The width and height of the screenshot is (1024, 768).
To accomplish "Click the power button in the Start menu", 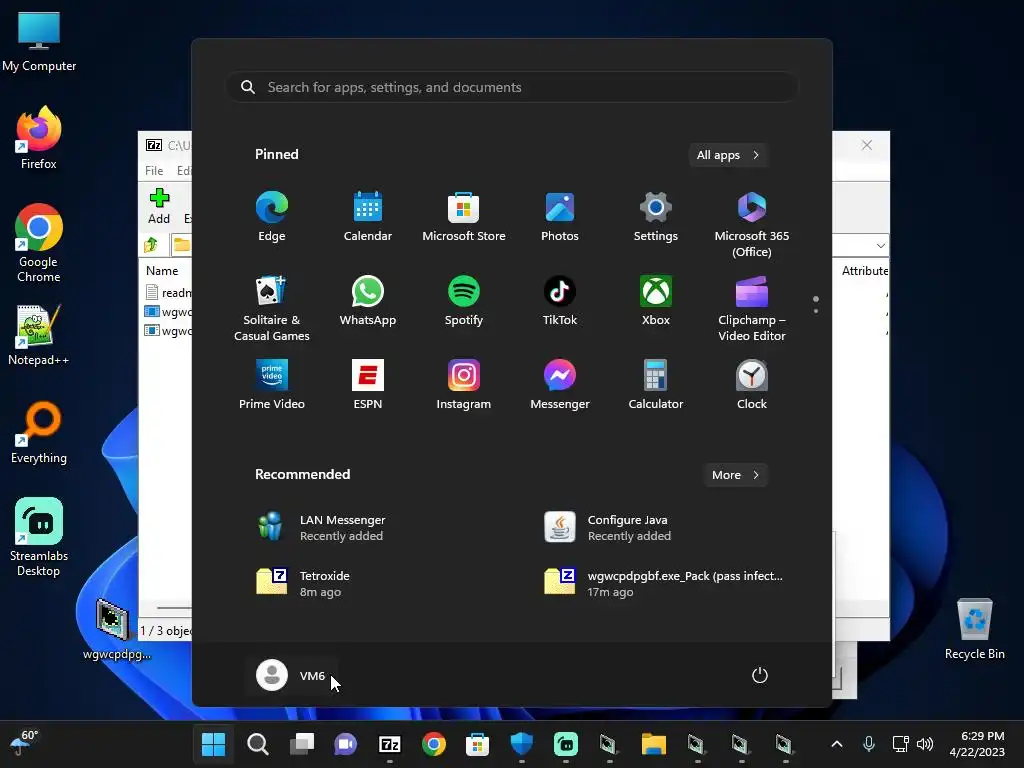I will coord(760,675).
